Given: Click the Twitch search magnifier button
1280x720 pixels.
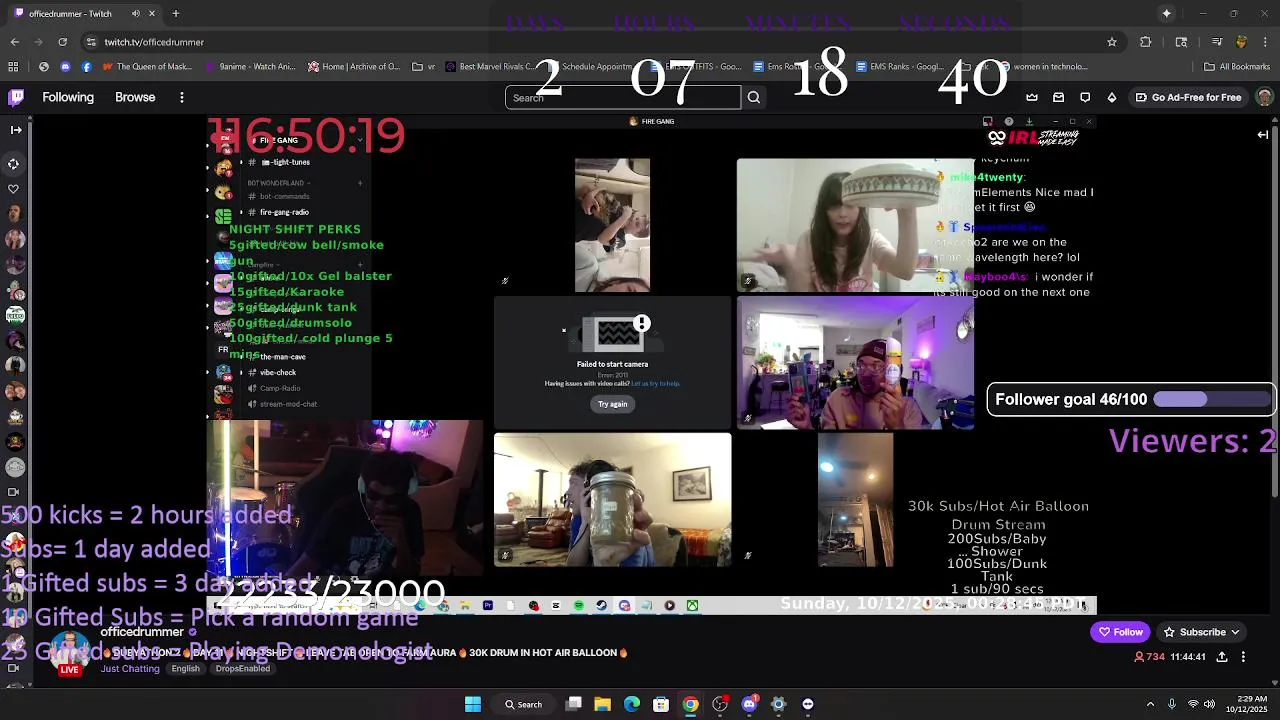Looking at the screenshot, I should tap(754, 97).
